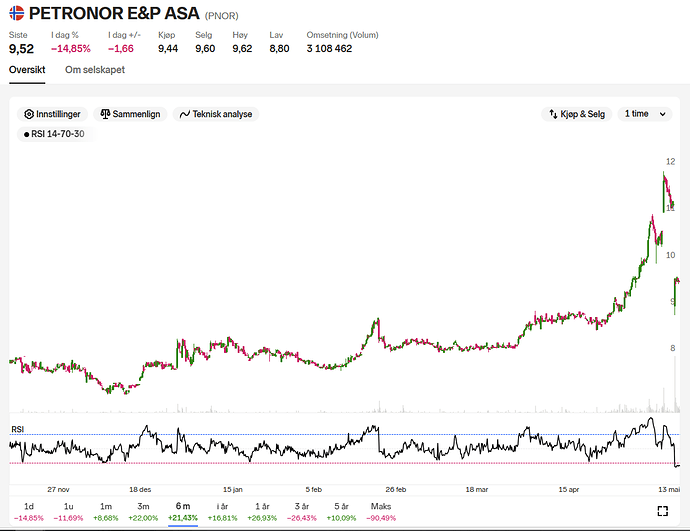Click the 12 price axis label
Viewport: 690px width, 531px height.
coord(670,162)
